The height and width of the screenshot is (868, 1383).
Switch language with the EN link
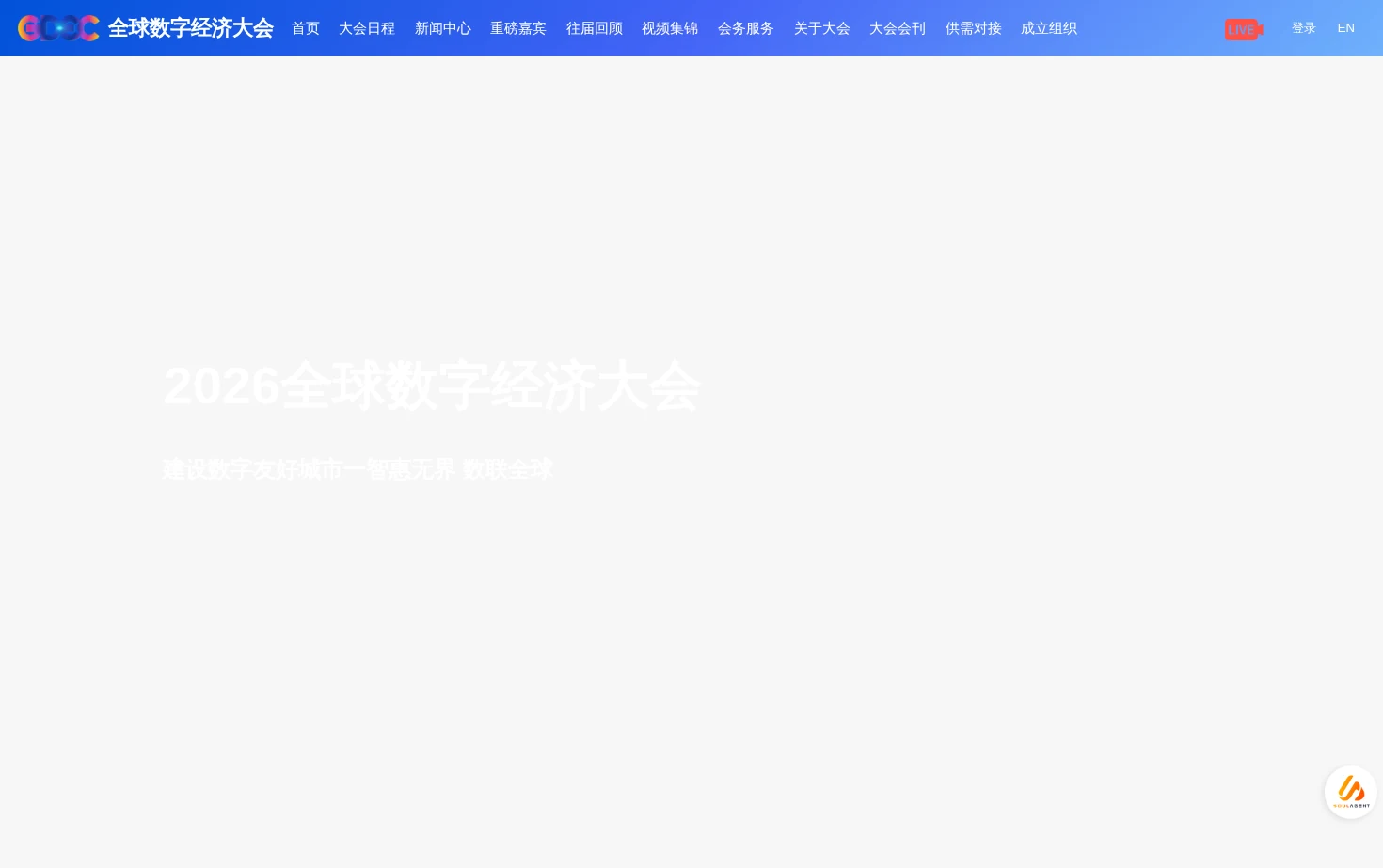(x=1346, y=28)
